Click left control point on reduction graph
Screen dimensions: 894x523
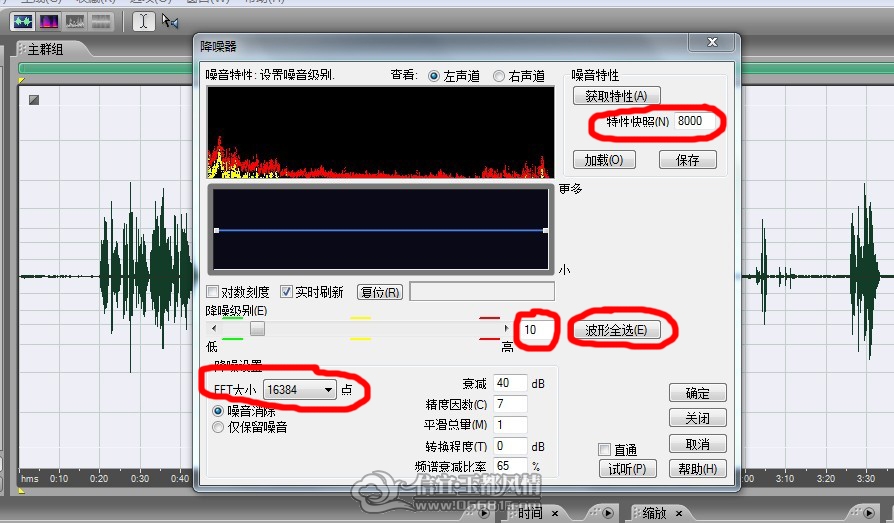[x=217, y=230]
